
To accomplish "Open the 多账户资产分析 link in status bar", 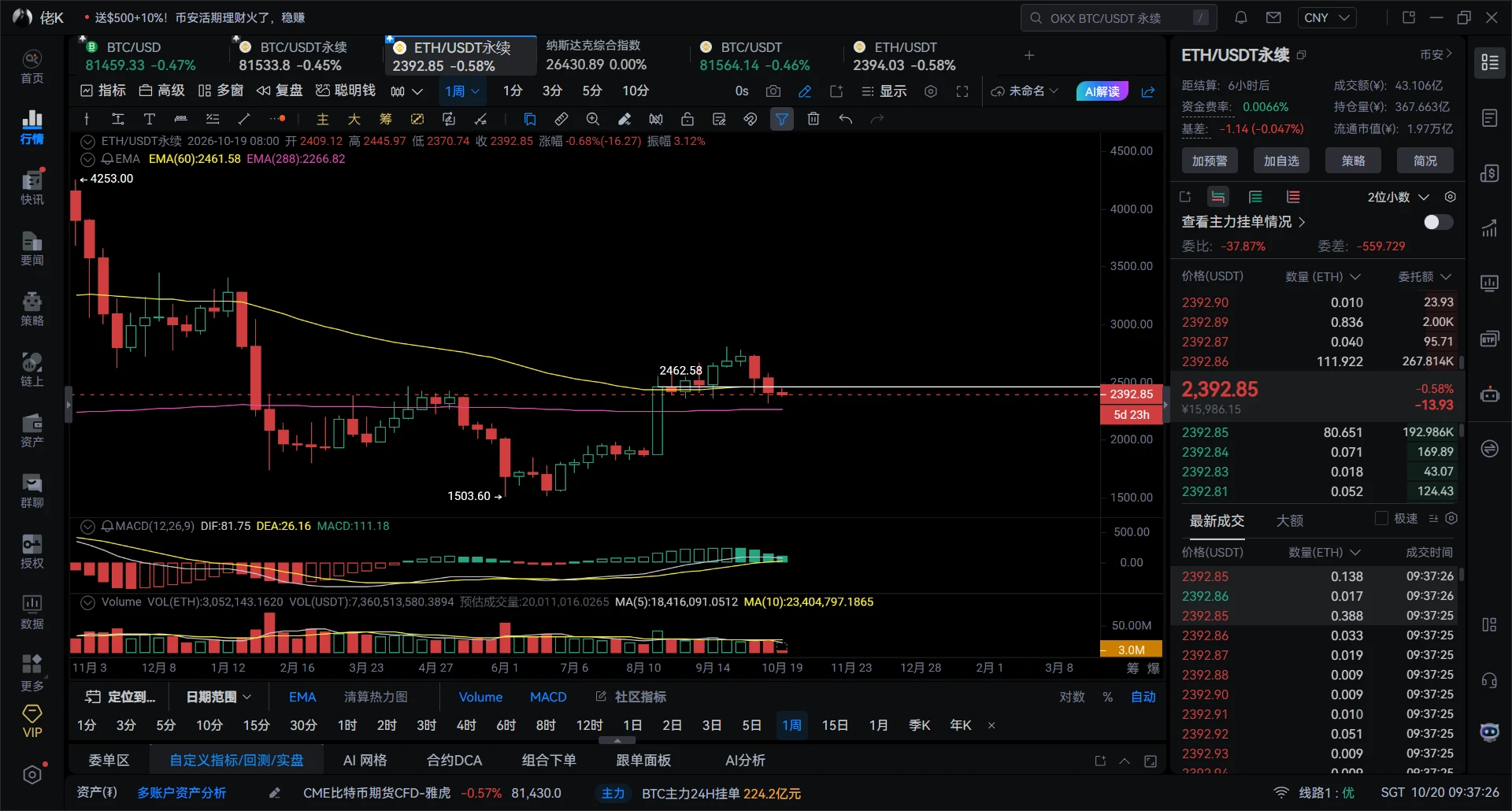I will pyautogui.click(x=182, y=793).
